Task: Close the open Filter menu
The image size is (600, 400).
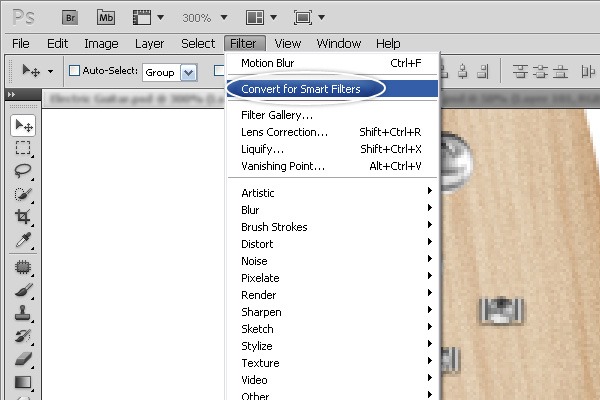Action: tap(245, 44)
